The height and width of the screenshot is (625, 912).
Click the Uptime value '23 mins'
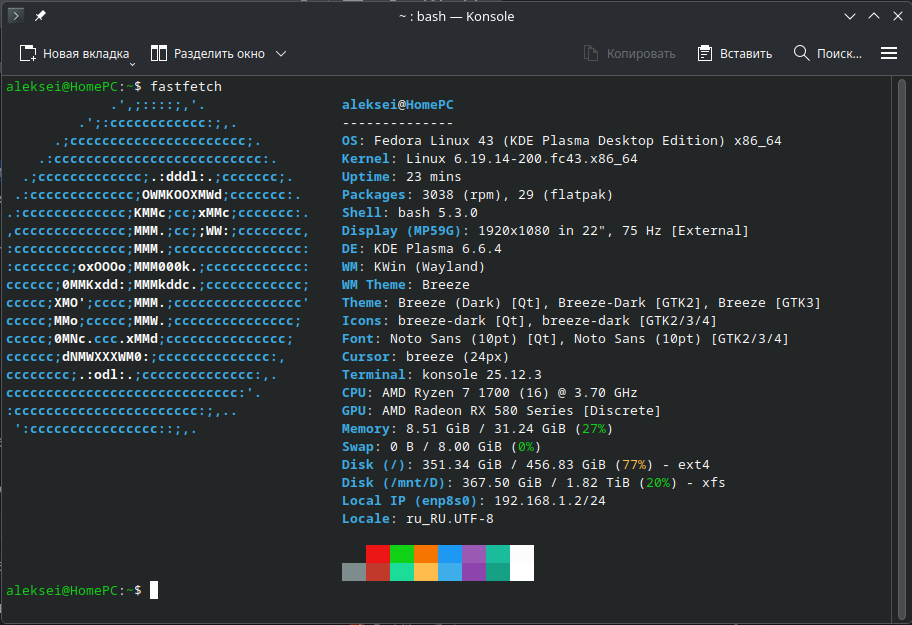[434, 177]
